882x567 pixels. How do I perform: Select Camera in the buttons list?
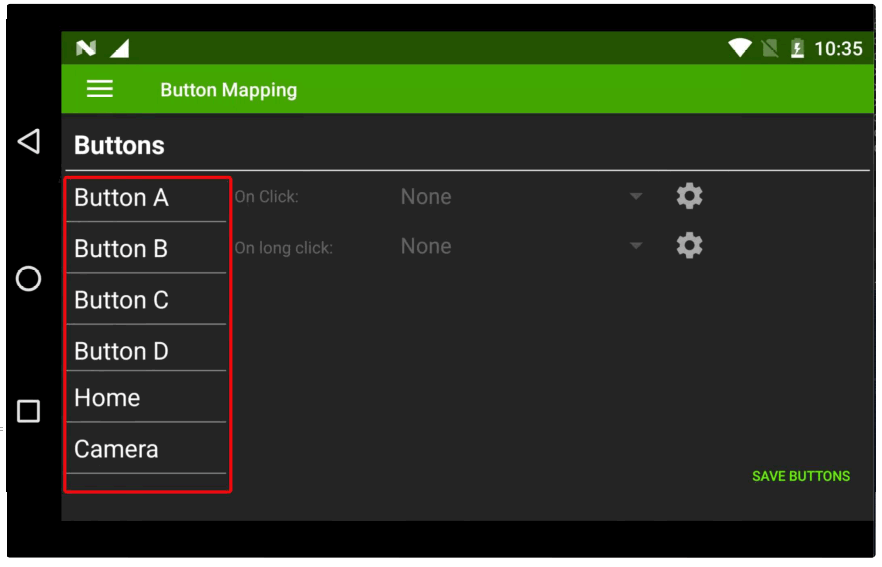click(146, 449)
